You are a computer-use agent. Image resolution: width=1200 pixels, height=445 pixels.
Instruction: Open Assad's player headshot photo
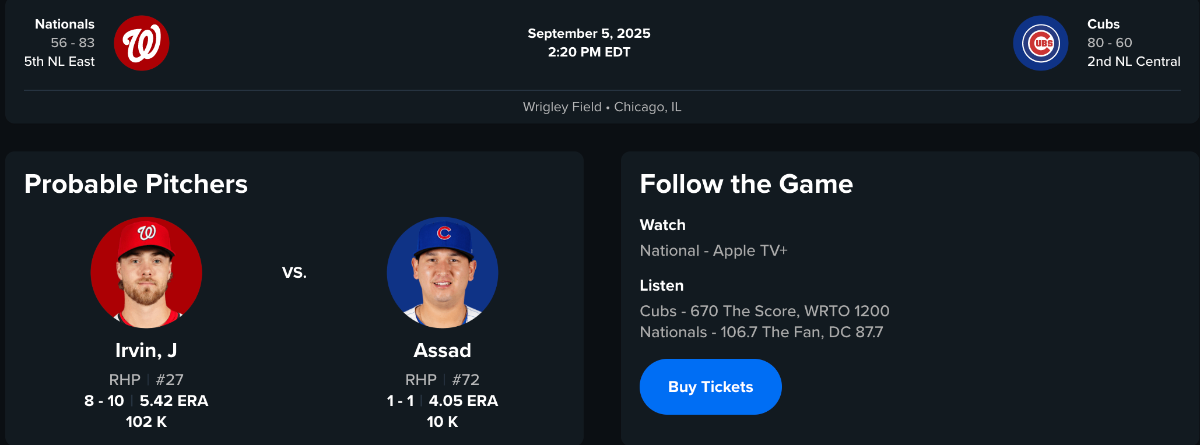tap(442, 273)
